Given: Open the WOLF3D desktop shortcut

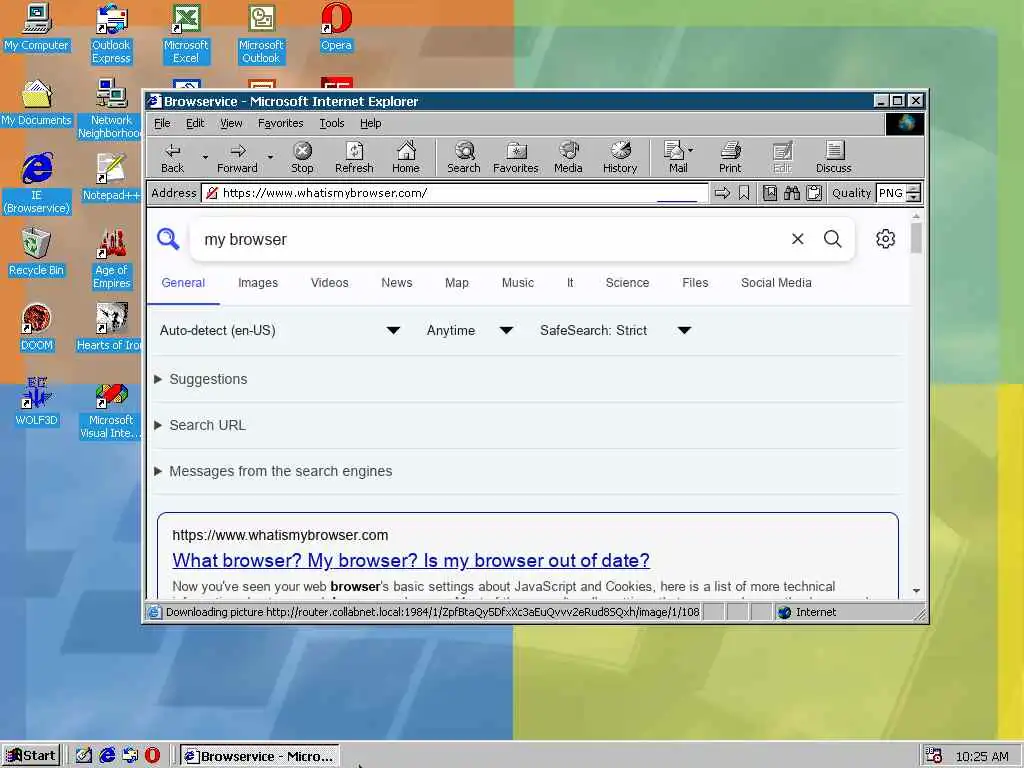Looking at the screenshot, I should click(37, 402).
